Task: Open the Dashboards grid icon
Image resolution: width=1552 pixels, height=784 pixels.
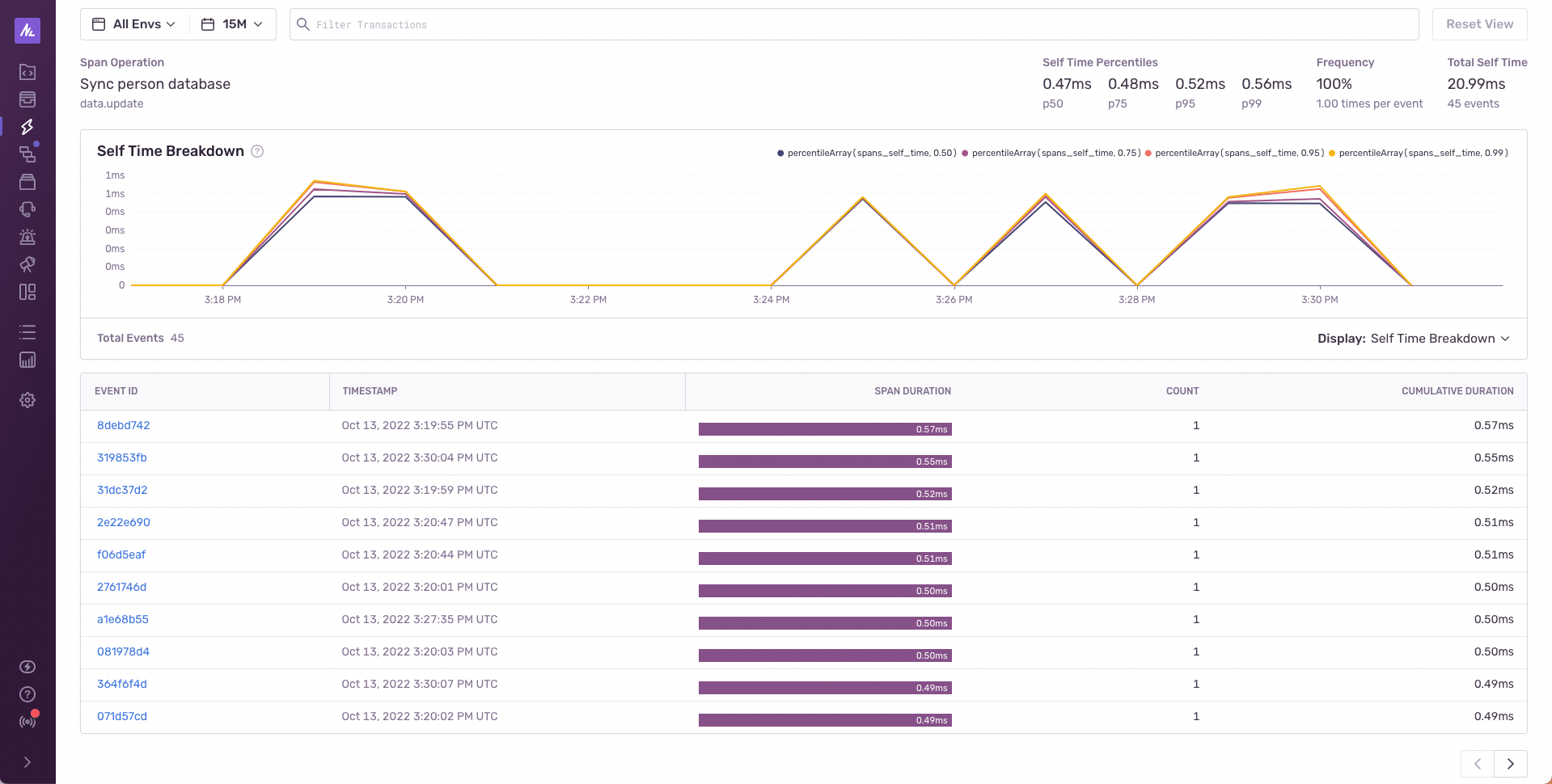Action: click(27, 292)
